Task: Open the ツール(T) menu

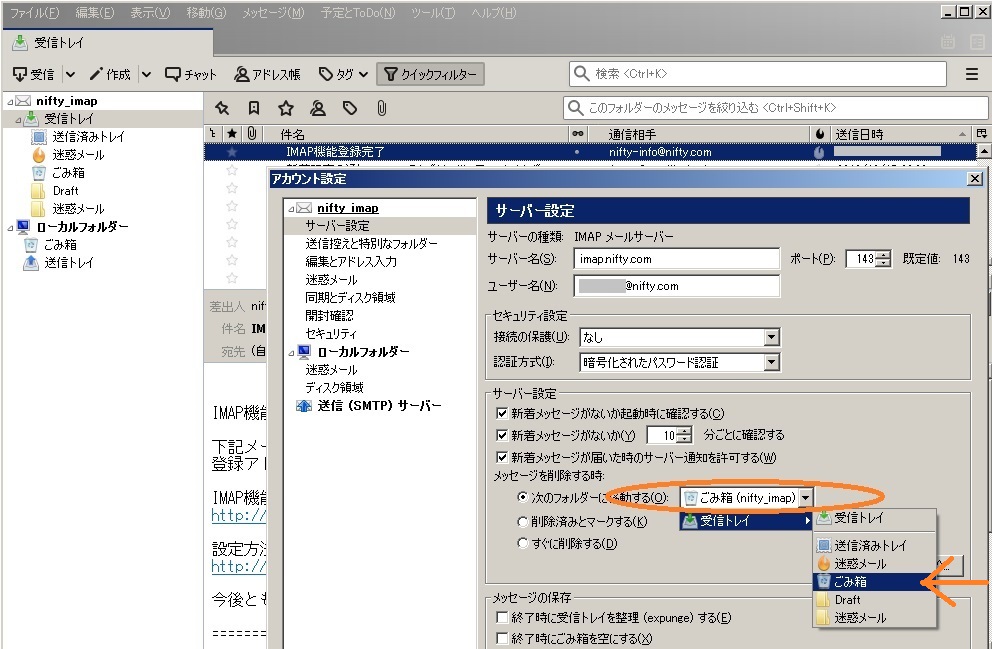Action: pos(432,13)
